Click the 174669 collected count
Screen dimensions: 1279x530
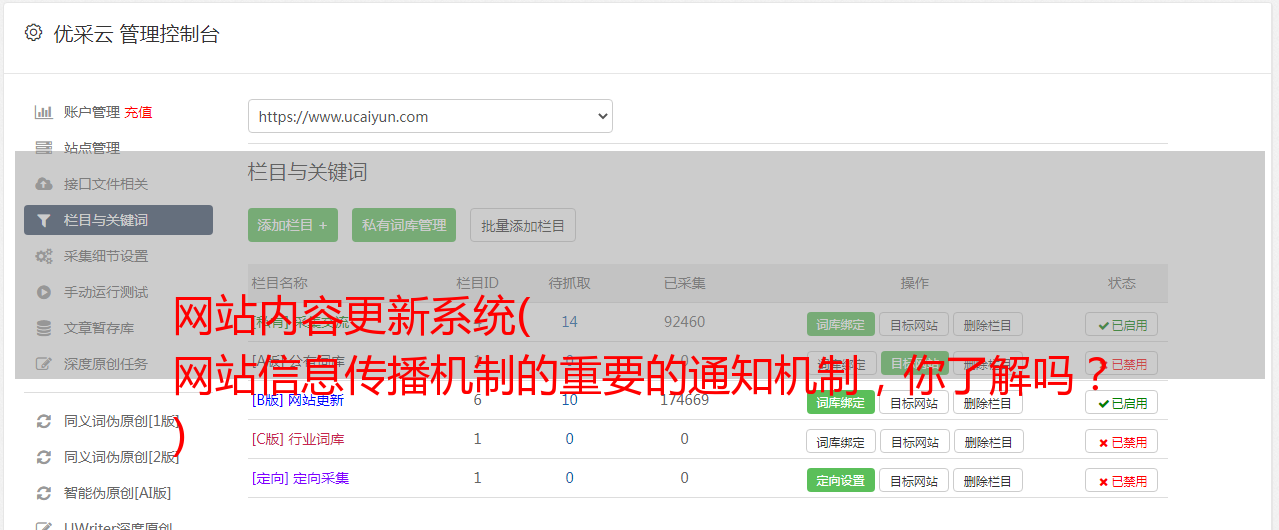684,400
